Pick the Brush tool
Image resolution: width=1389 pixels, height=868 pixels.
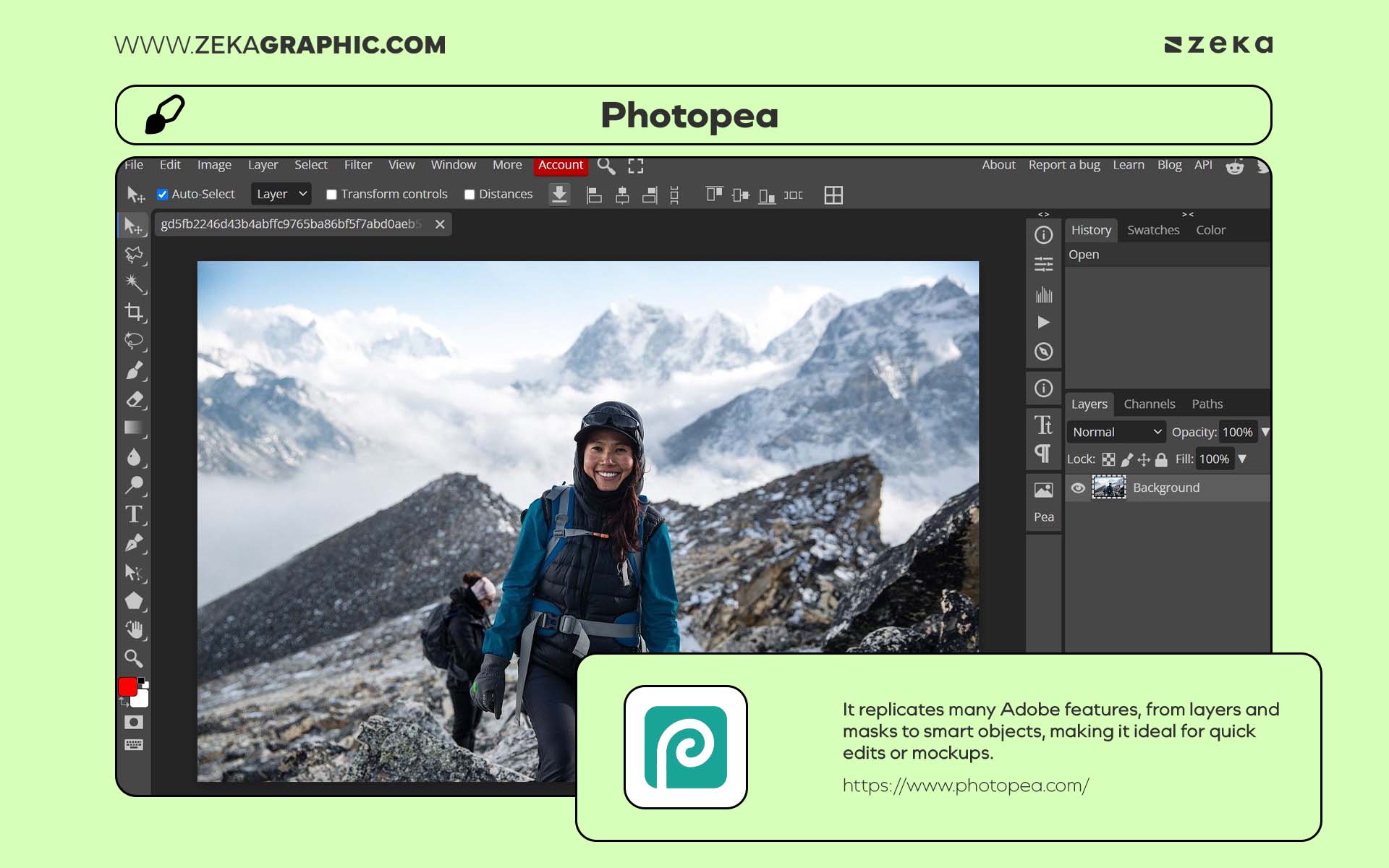(134, 370)
